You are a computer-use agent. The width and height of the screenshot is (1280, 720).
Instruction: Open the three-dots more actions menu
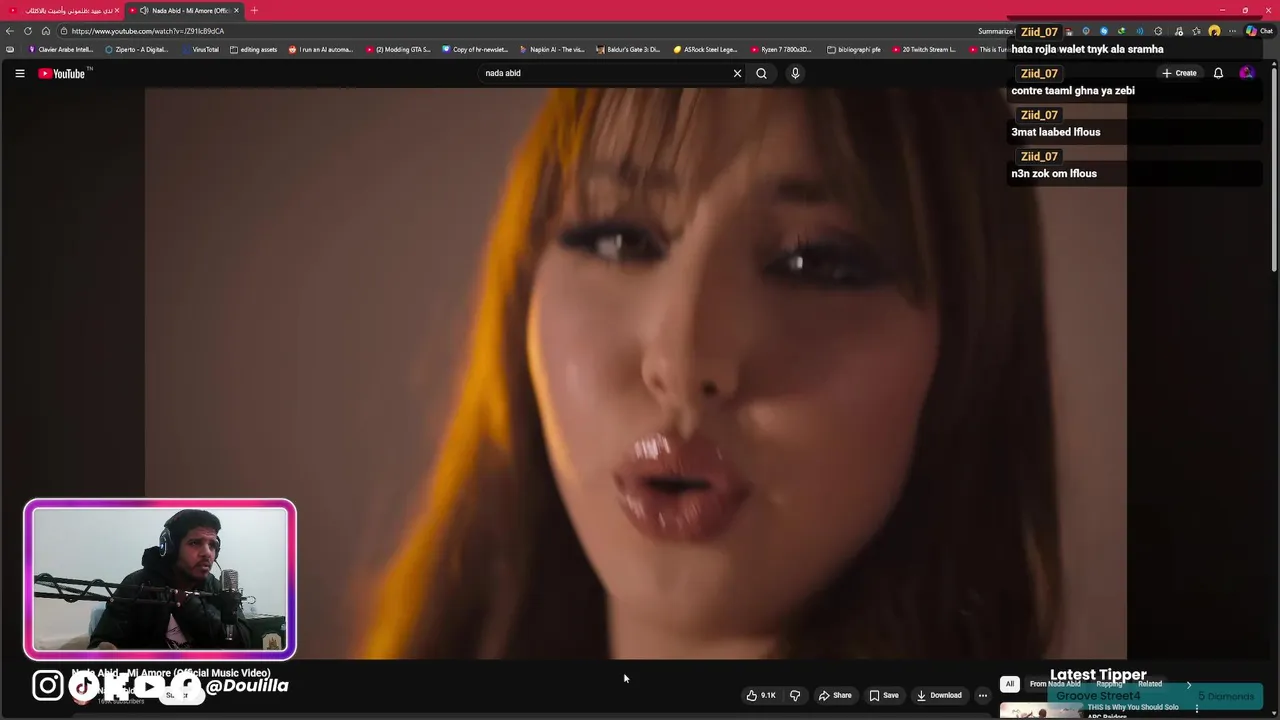click(x=983, y=695)
